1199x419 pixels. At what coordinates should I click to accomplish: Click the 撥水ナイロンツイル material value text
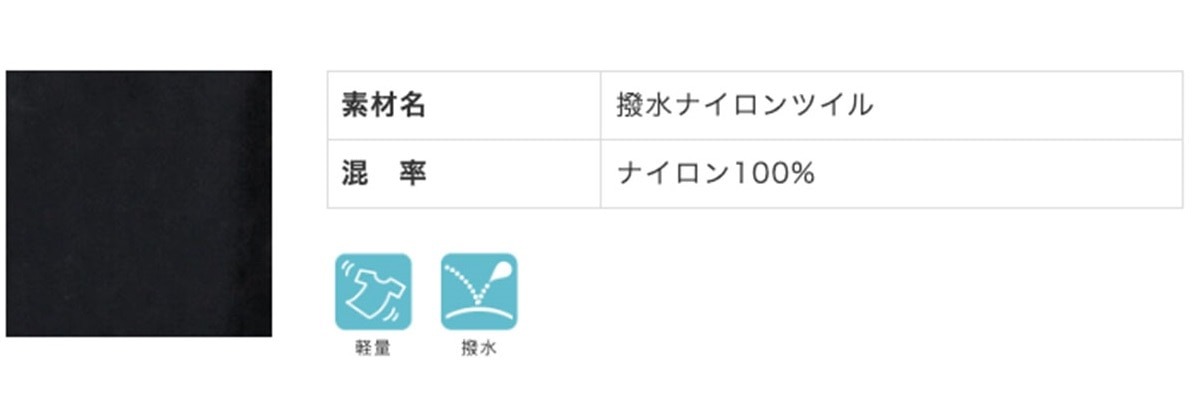pos(745,105)
